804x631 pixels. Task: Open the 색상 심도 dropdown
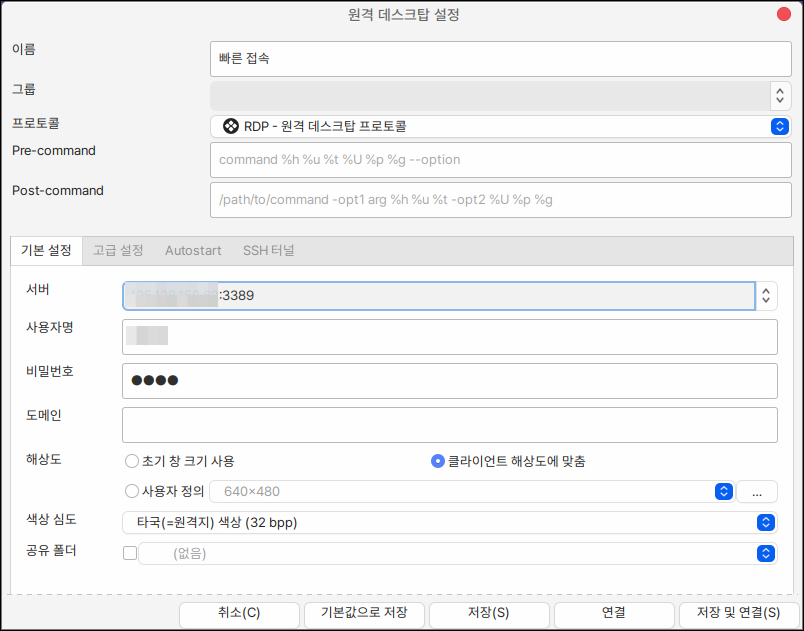pyautogui.click(x=765, y=522)
